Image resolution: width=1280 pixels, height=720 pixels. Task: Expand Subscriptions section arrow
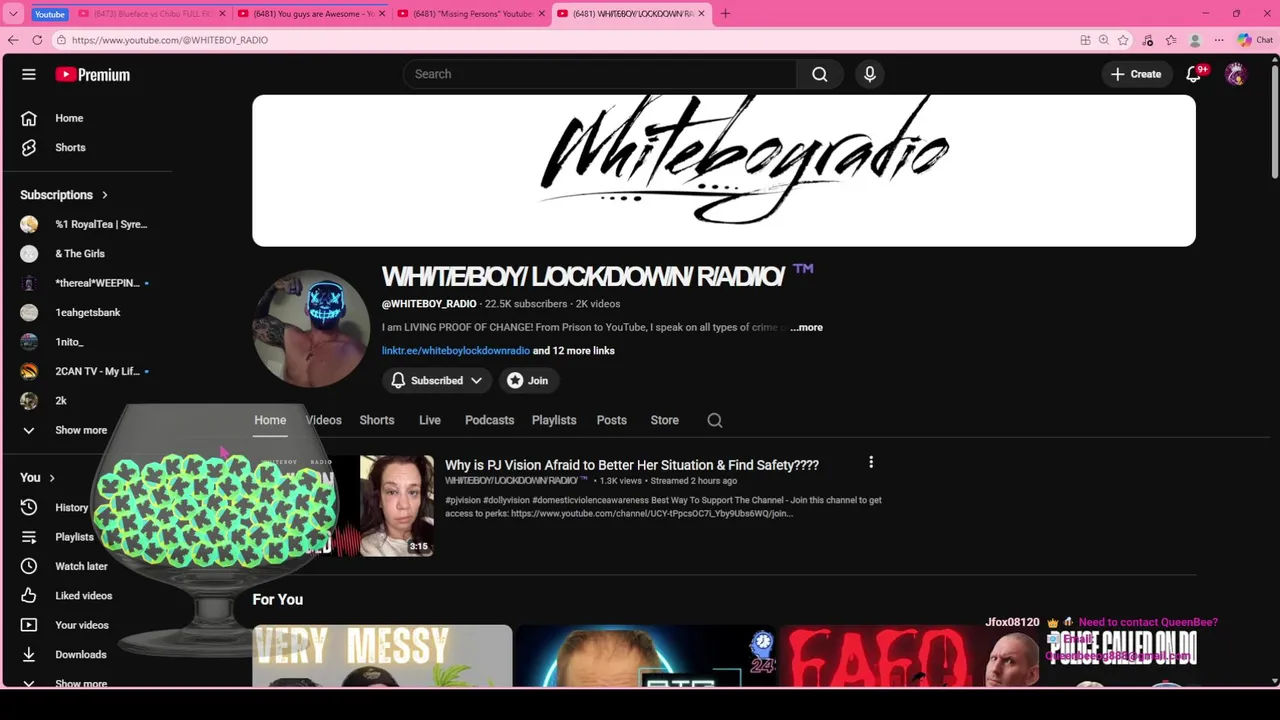click(x=104, y=195)
